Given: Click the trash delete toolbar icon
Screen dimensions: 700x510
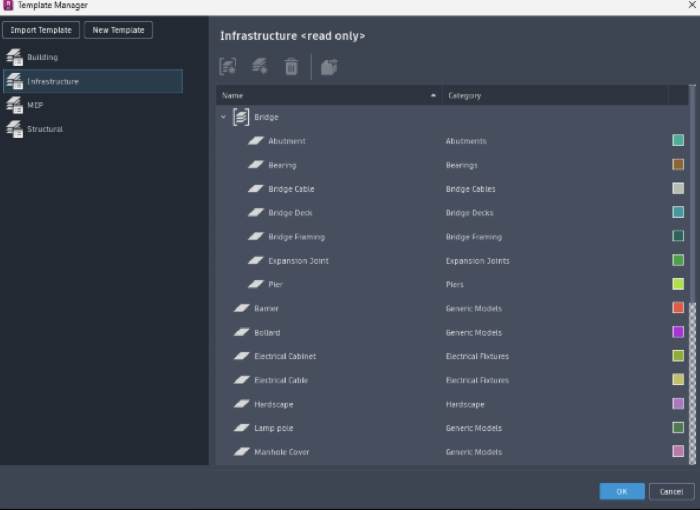Looking at the screenshot, I should (x=291, y=67).
